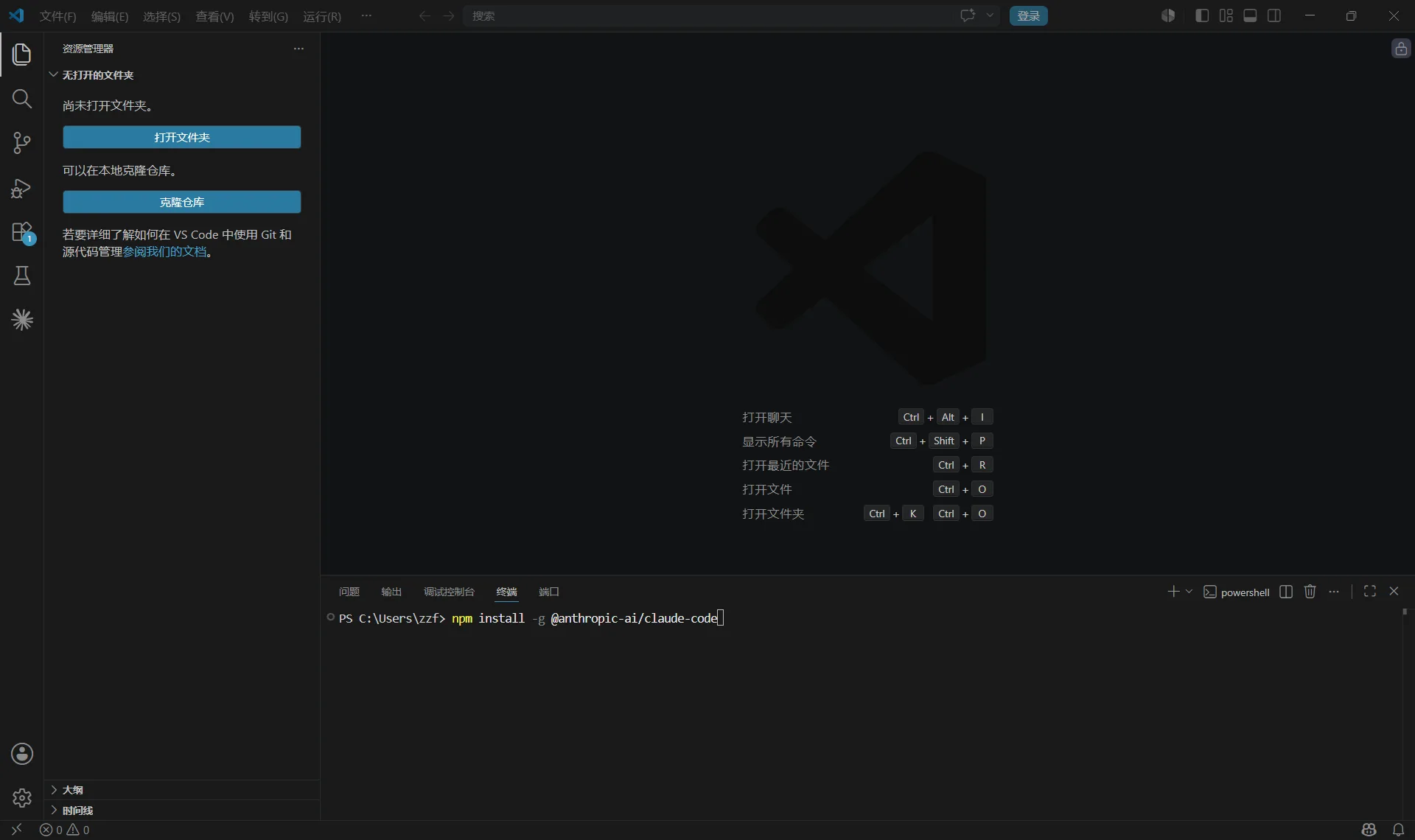Open the Manage gear icon
The image size is (1415, 840).
22,798
